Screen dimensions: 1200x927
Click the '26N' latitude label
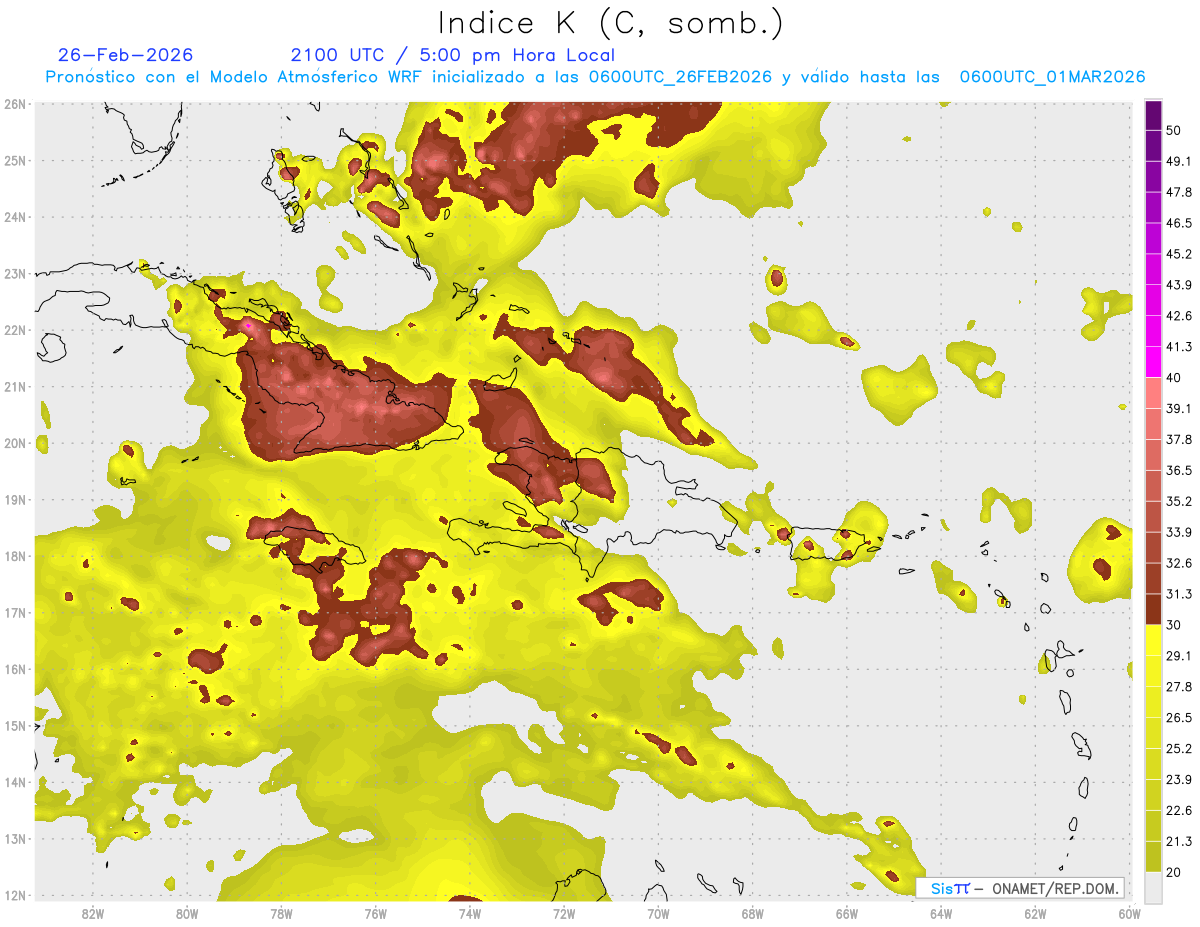(x=15, y=104)
